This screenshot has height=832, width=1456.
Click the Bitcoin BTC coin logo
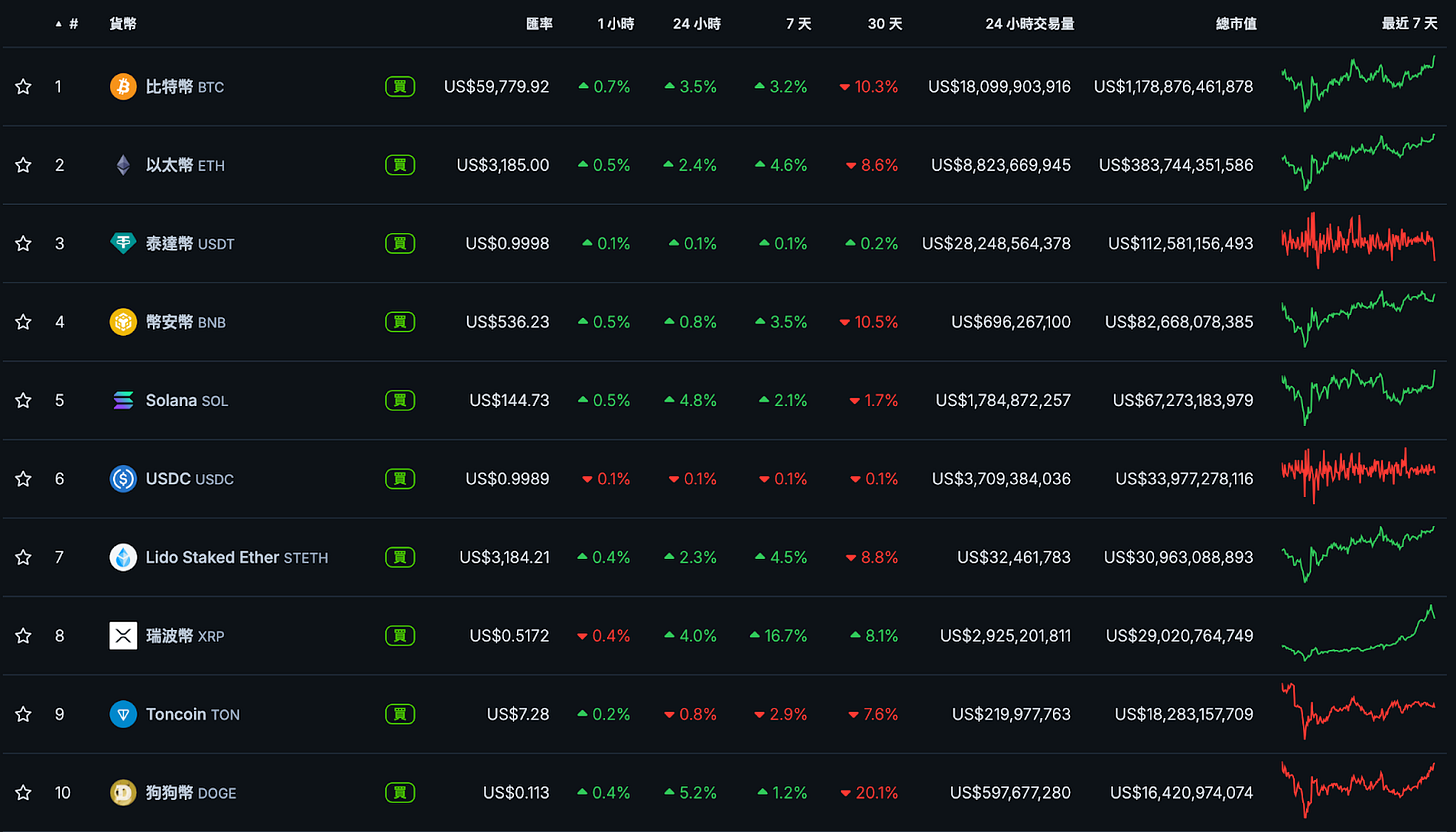123,87
